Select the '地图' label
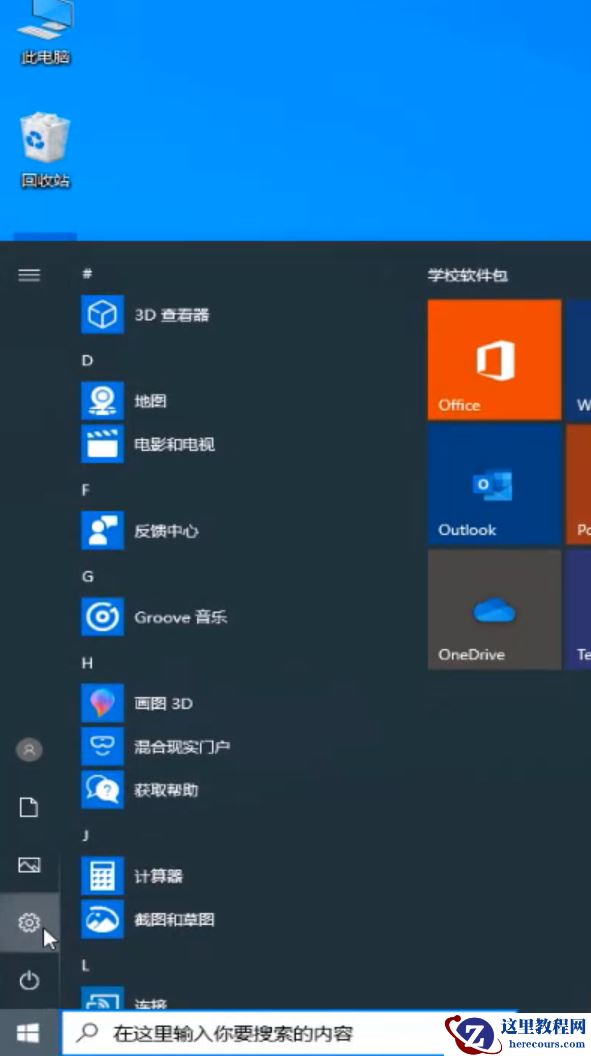The width and height of the screenshot is (591, 1056). pos(150,401)
